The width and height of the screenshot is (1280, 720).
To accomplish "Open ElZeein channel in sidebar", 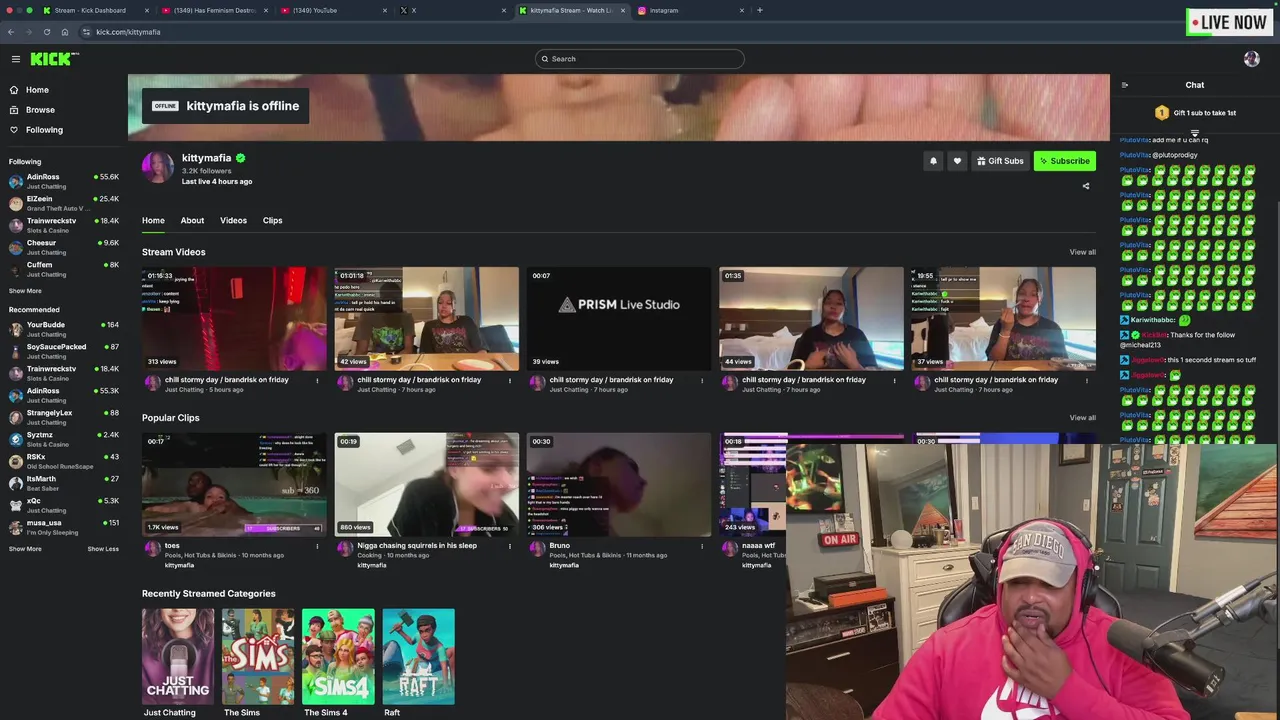I will point(63,203).
